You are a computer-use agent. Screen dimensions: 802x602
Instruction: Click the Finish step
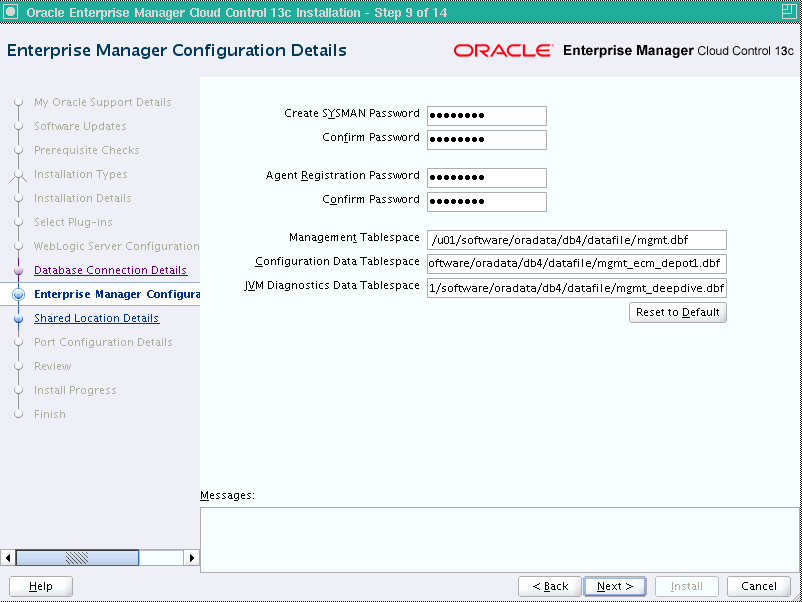pos(50,414)
